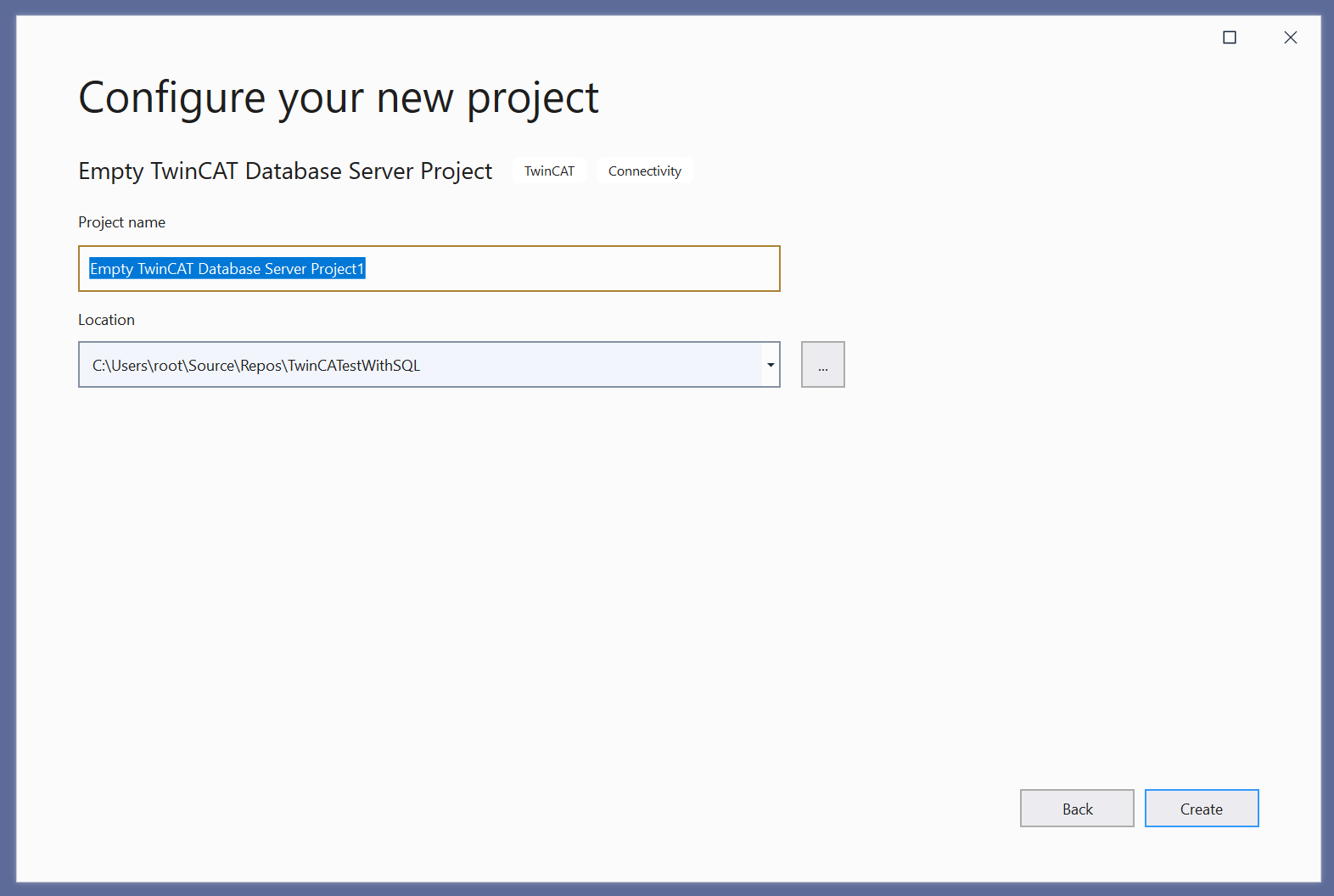Click the TwinCAT tag label
The image size is (1334, 896).
click(x=549, y=171)
